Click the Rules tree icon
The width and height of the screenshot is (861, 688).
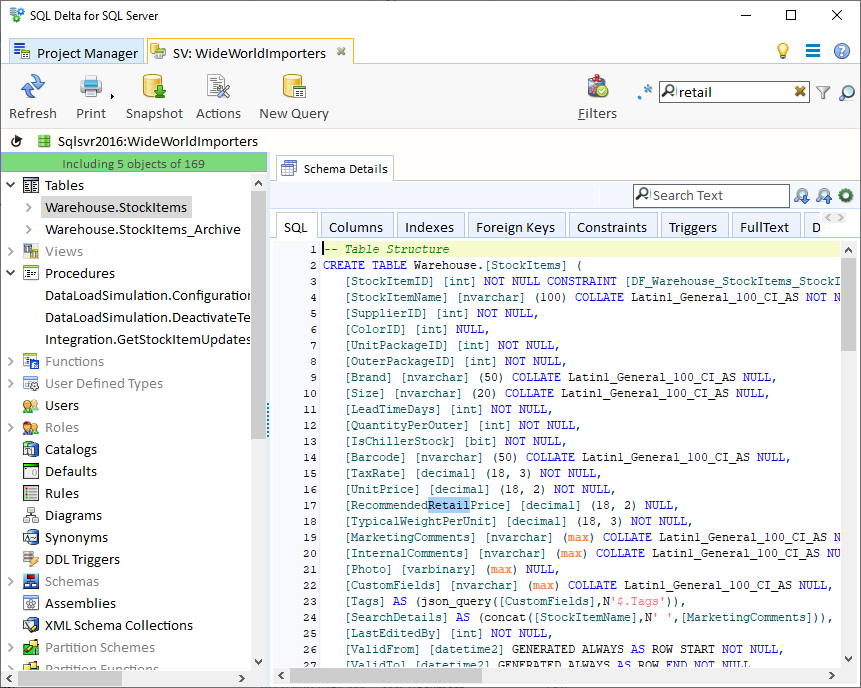click(x=31, y=493)
